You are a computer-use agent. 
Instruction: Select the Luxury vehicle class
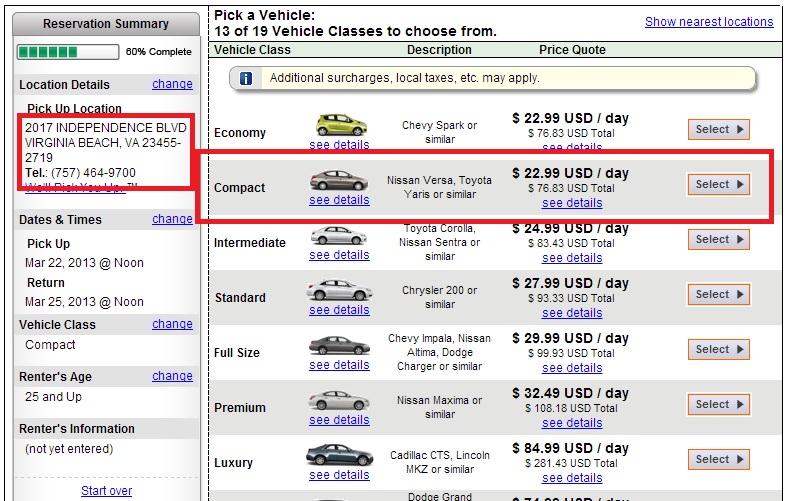[x=719, y=459]
